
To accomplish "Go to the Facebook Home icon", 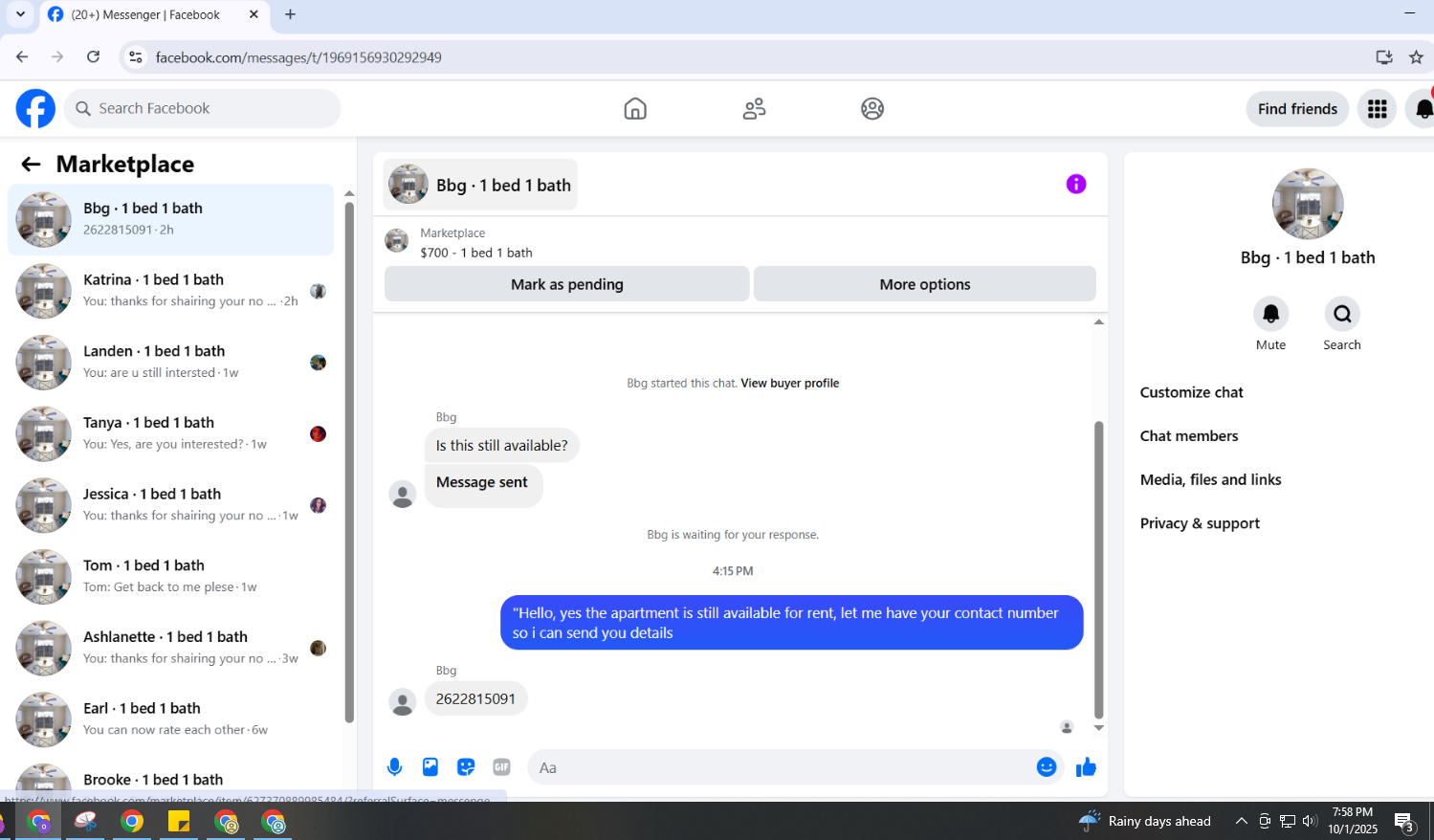I will pyautogui.click(x=635, y=109).
